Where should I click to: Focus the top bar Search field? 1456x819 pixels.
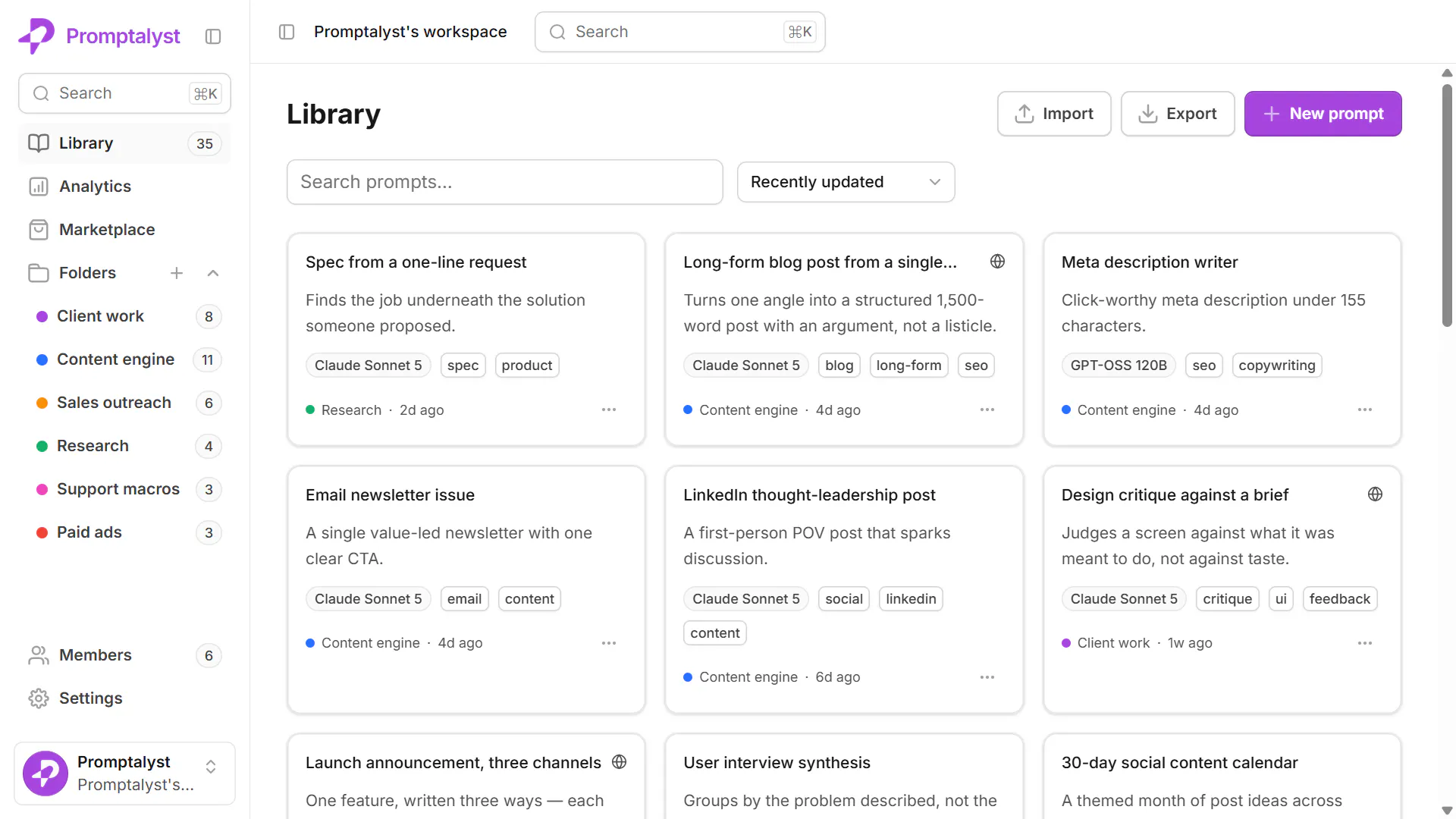tap(679, 32)
